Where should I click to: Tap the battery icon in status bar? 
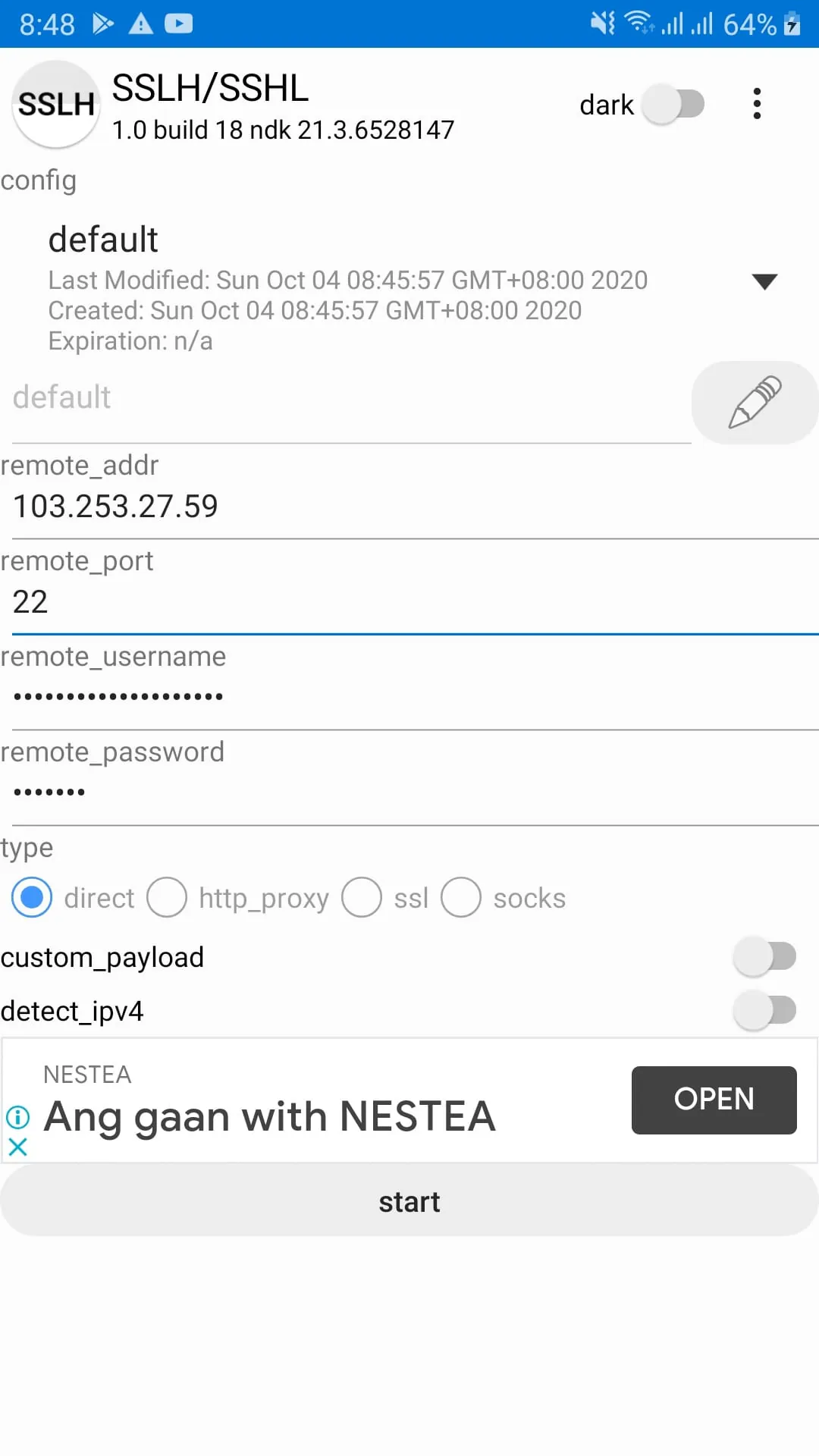(x=792, y=24)
